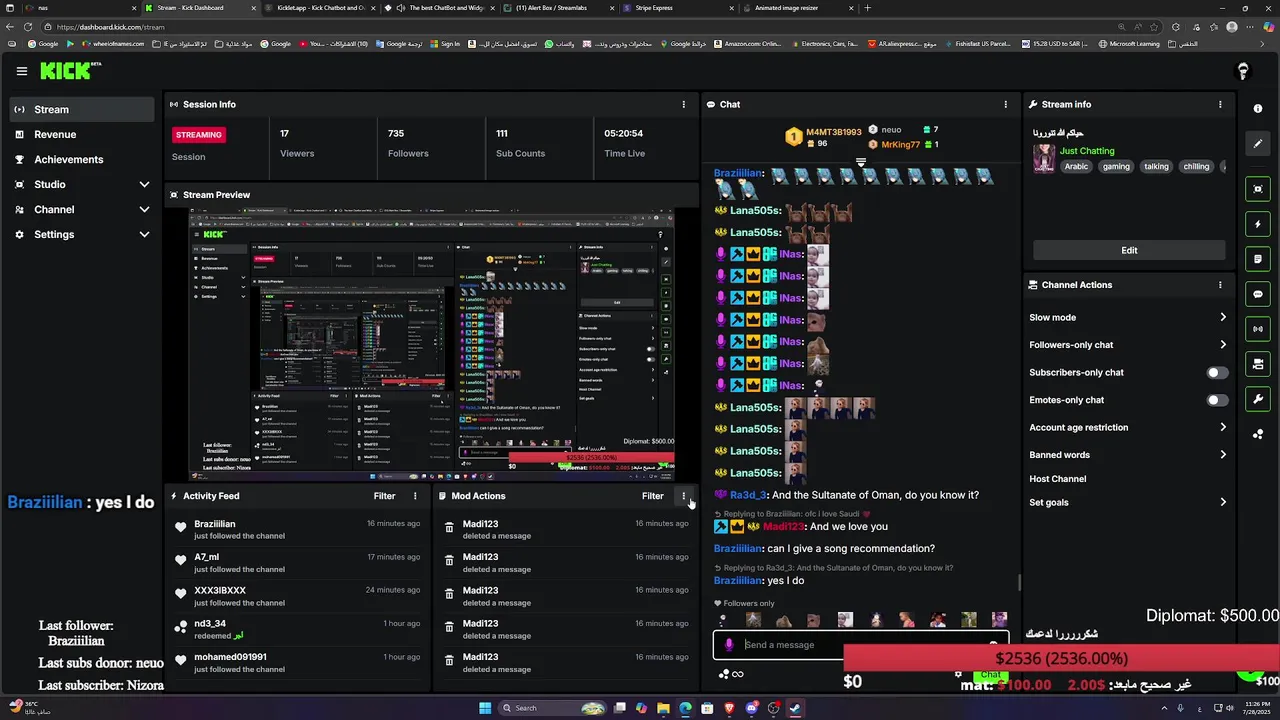The width and height of the screenshot is (1280, 720).
Task: Click the info icon in right toolbar
Action: pyautogui.click(x=1258, y=108)
